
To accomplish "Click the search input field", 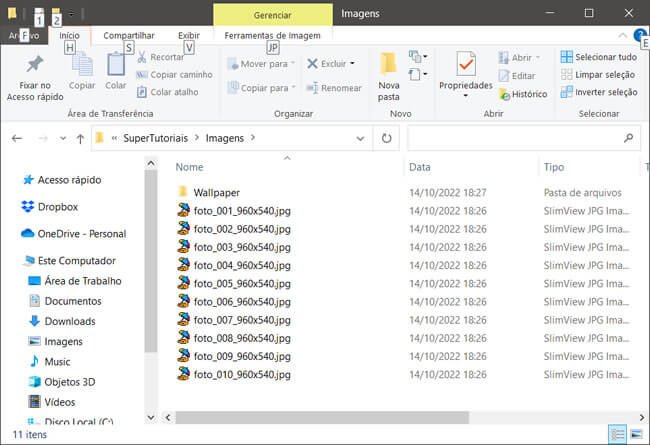I will coord(515,138).
